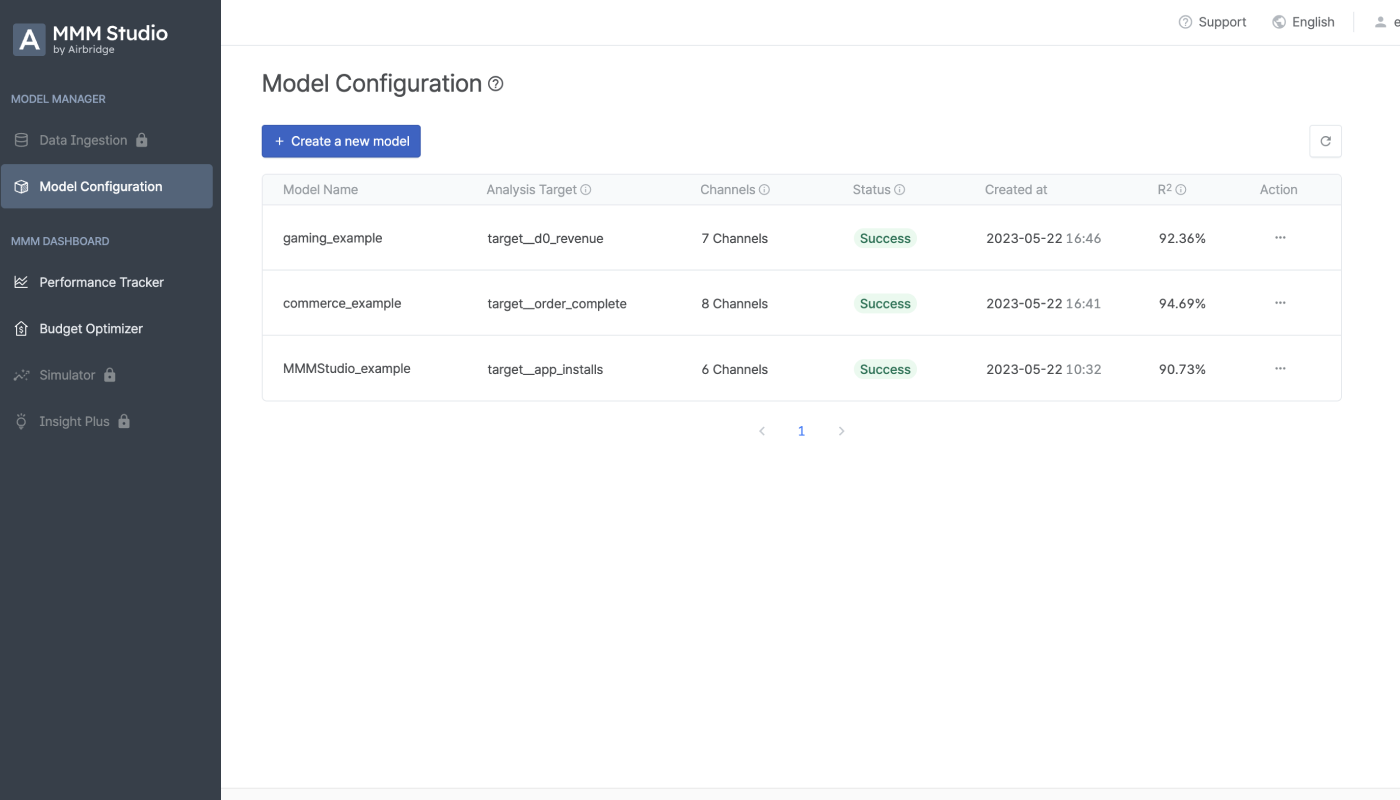This screenshot has height=800, width=1400.
Task: Open the help icon beside Model Configuration title
Action: [495, 84]
